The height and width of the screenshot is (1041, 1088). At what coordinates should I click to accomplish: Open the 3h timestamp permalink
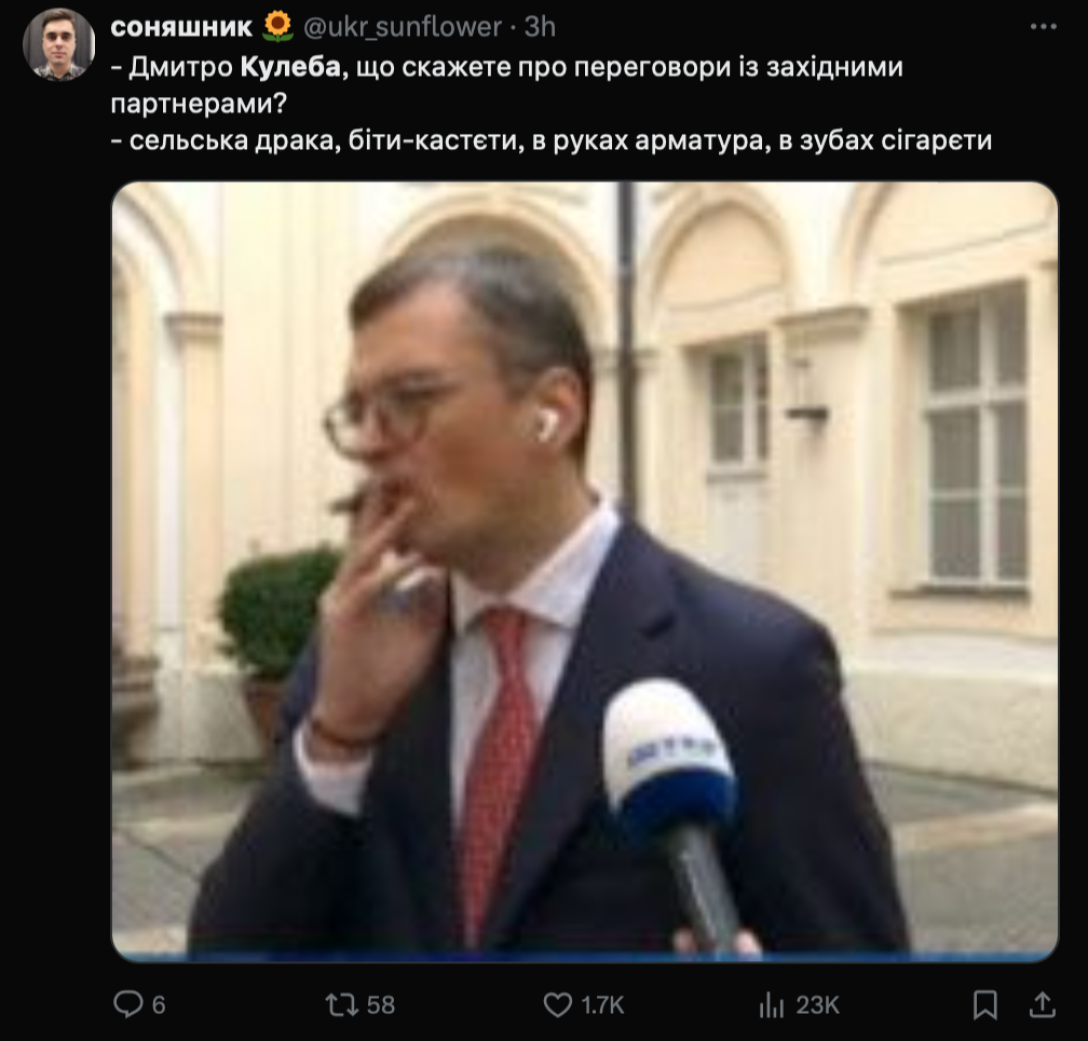click(540, 27)
